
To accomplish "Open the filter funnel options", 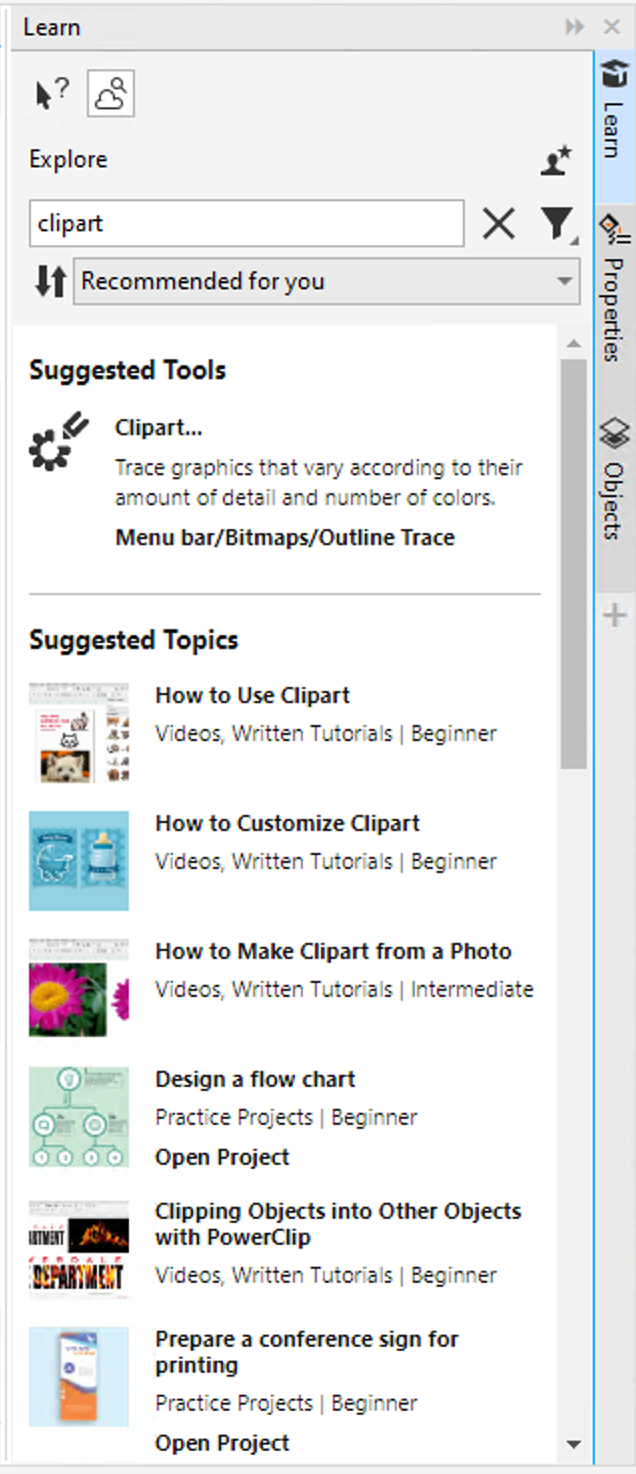I will click(x=559, y=224).
